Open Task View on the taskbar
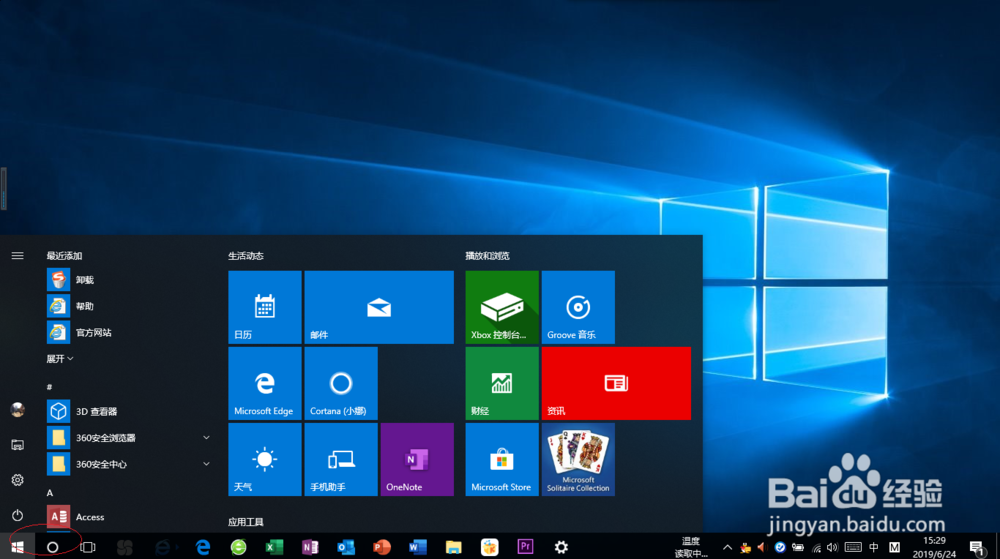1000x559 pixels. 88,547
